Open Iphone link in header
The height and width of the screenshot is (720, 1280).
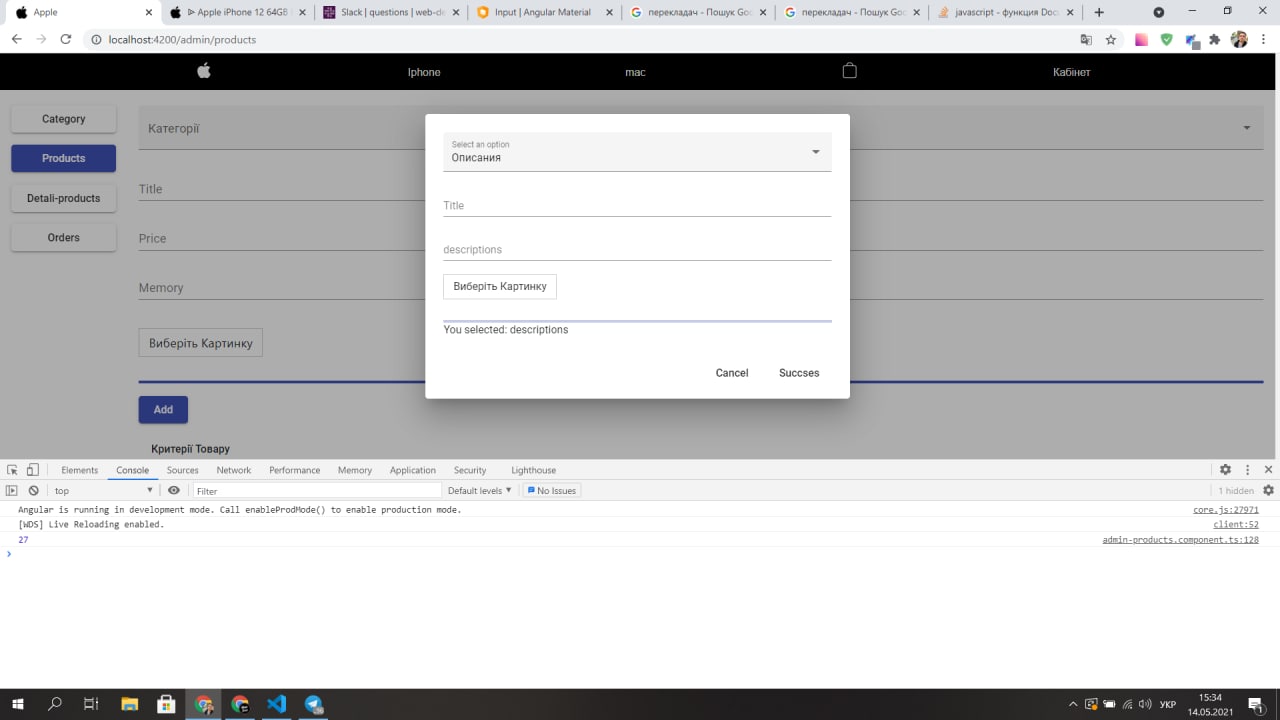click(x=424, y=72)
